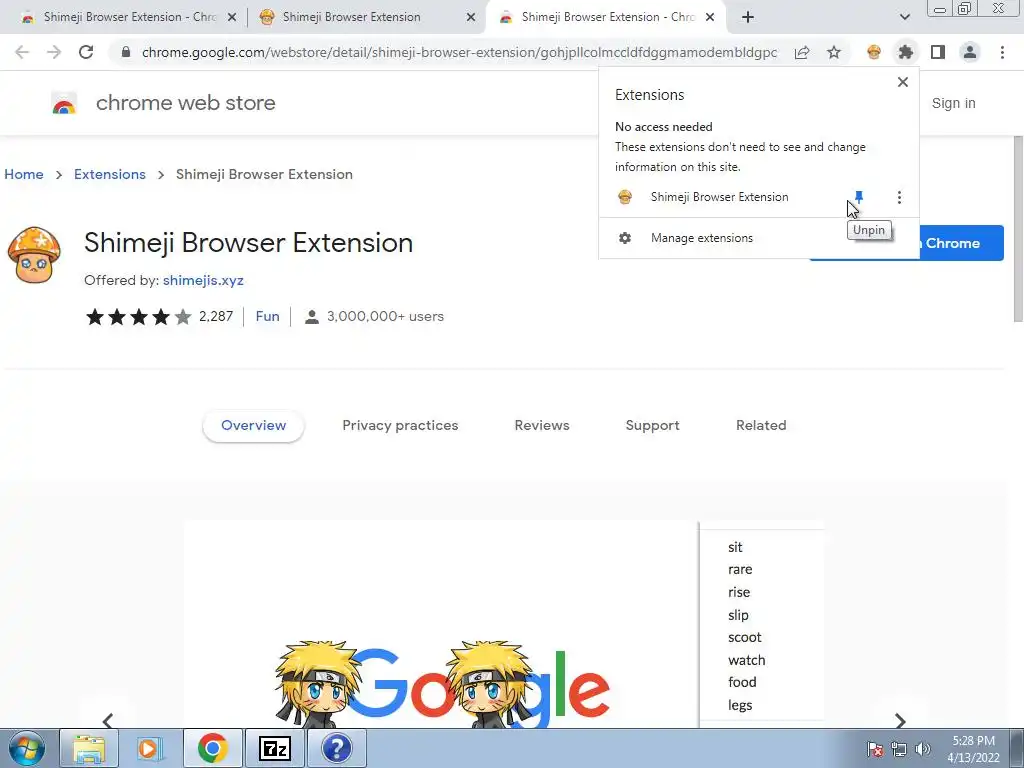This screenshot has height=768, width=1024.
Task: Open more options for Shimeji Browser Extension
Action: pos(899,197)
